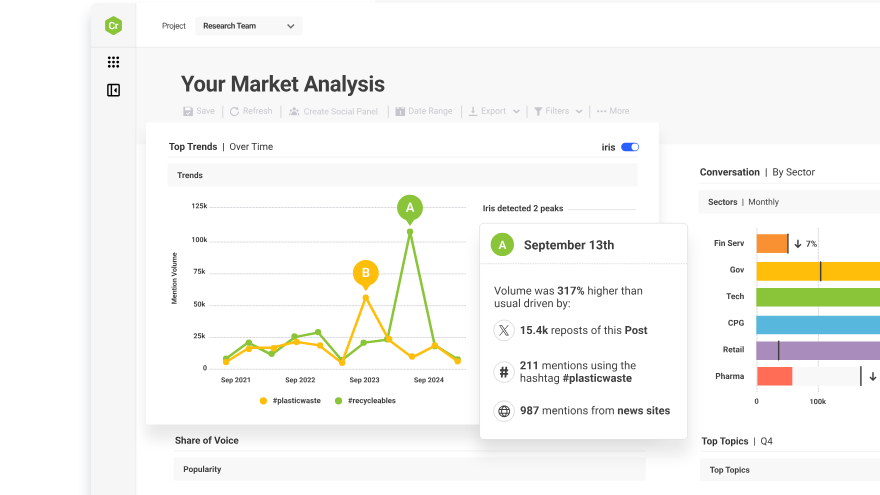Click the Fin Serv down arrow 7%
The height and width of the screenshot is (495, 880).
[805, 244]
